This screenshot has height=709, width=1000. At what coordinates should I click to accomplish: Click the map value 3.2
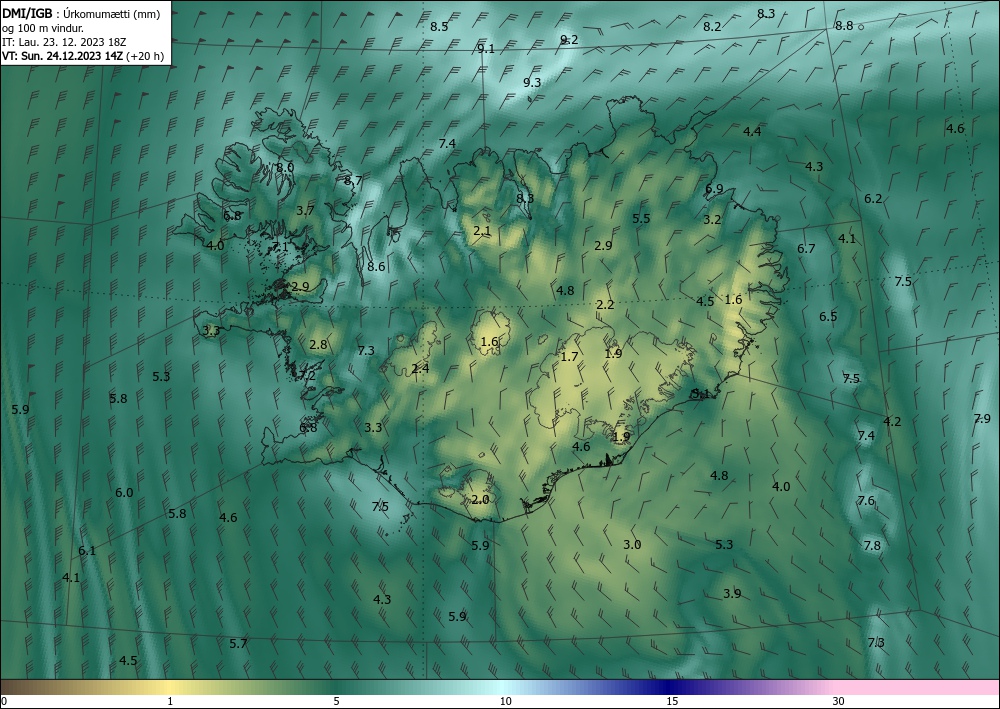[x=712, y=220]
